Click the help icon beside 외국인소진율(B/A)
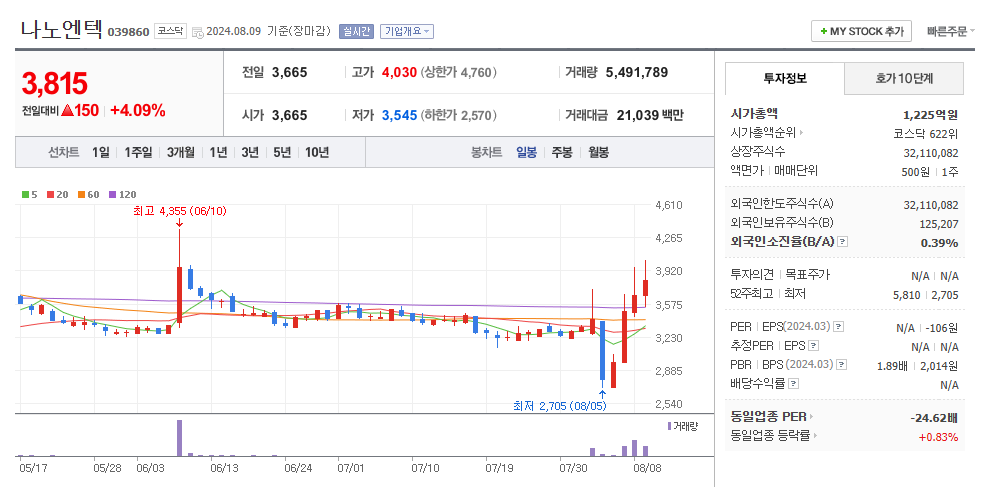 (842, 242)
